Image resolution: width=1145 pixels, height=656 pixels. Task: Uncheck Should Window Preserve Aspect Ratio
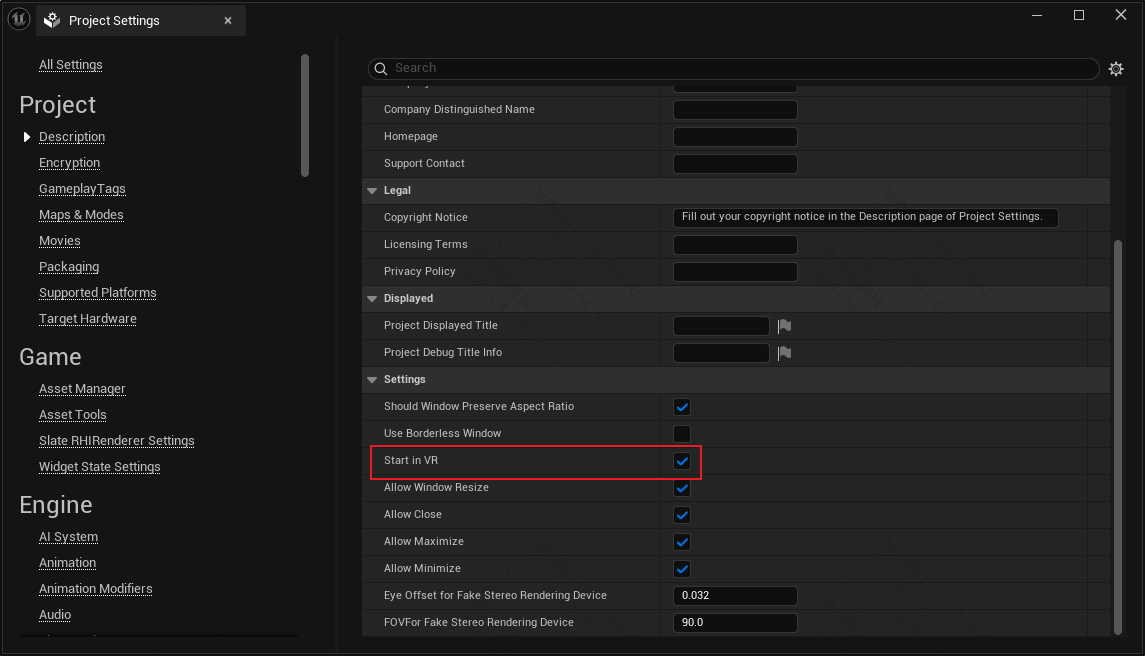click(x=682, y=407)
